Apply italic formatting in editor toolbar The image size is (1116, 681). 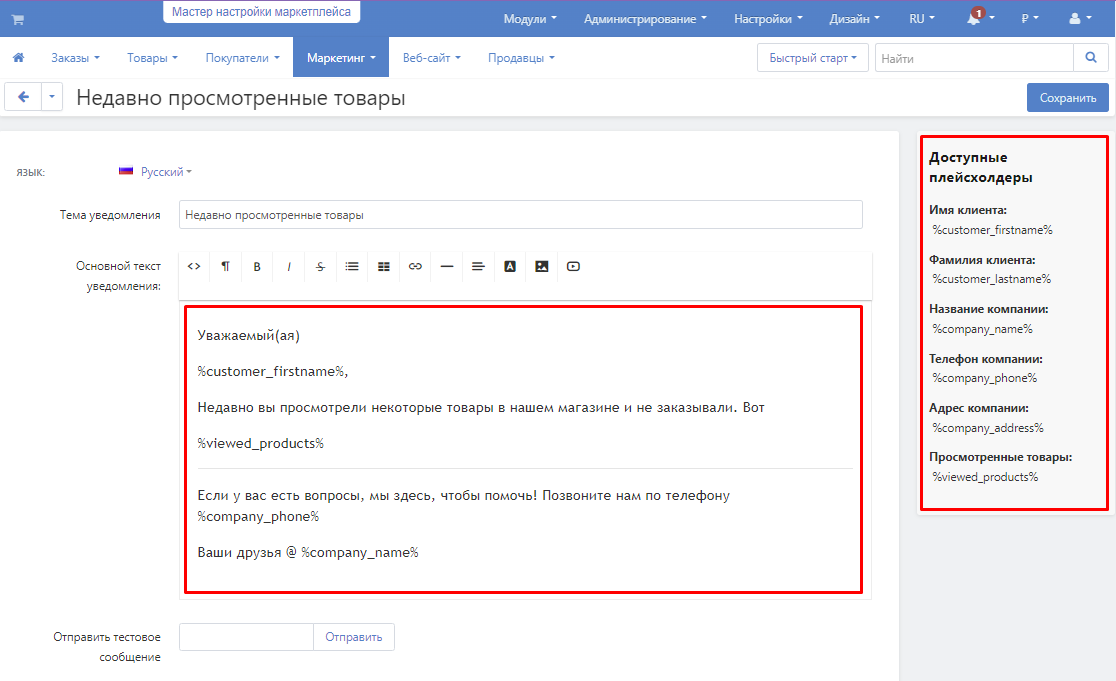pyautogui.click(x=289, y=267)
